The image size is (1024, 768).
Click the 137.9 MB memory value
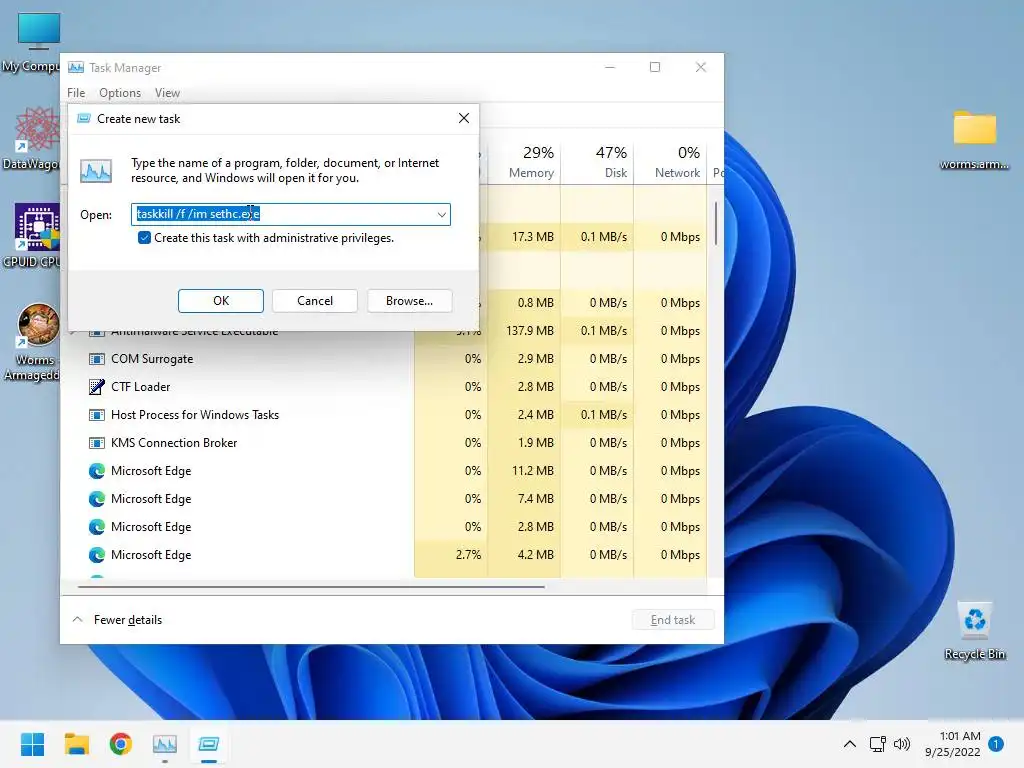tap(530, 331)
